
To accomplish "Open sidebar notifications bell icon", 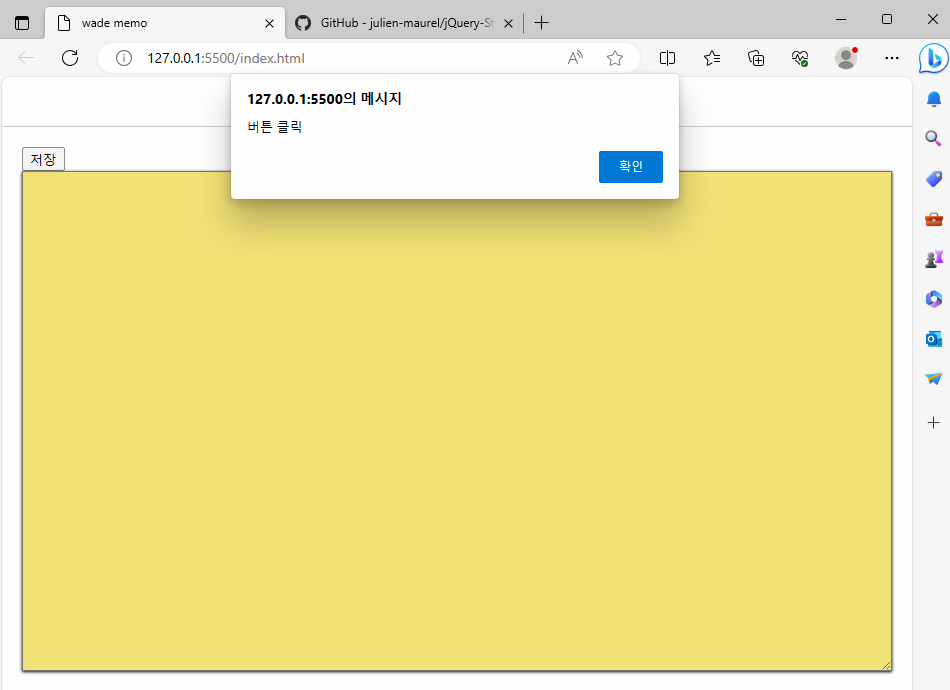I will pos(934,99).
